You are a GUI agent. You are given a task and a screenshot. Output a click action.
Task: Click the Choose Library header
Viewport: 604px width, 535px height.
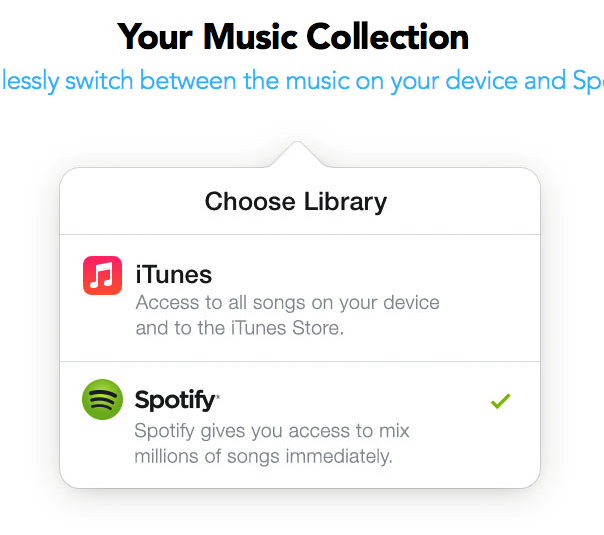pos(296,201)
